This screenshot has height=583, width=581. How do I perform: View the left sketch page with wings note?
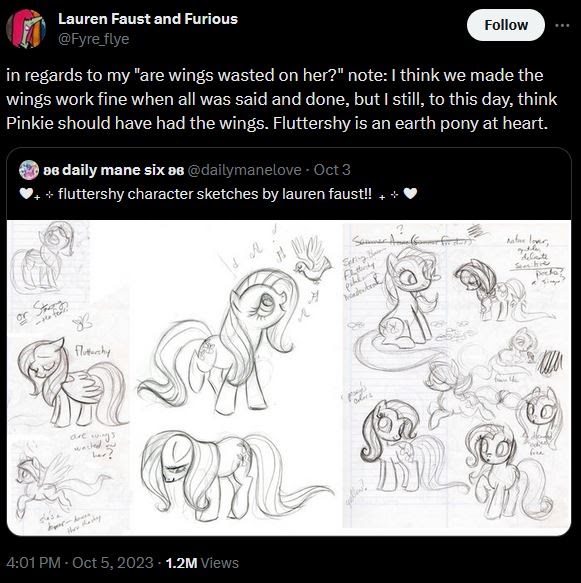tap(68, 375)
